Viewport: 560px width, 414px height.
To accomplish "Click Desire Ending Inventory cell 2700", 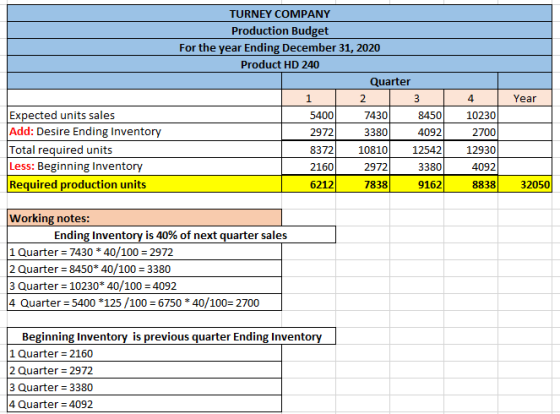I will (471, 132).
